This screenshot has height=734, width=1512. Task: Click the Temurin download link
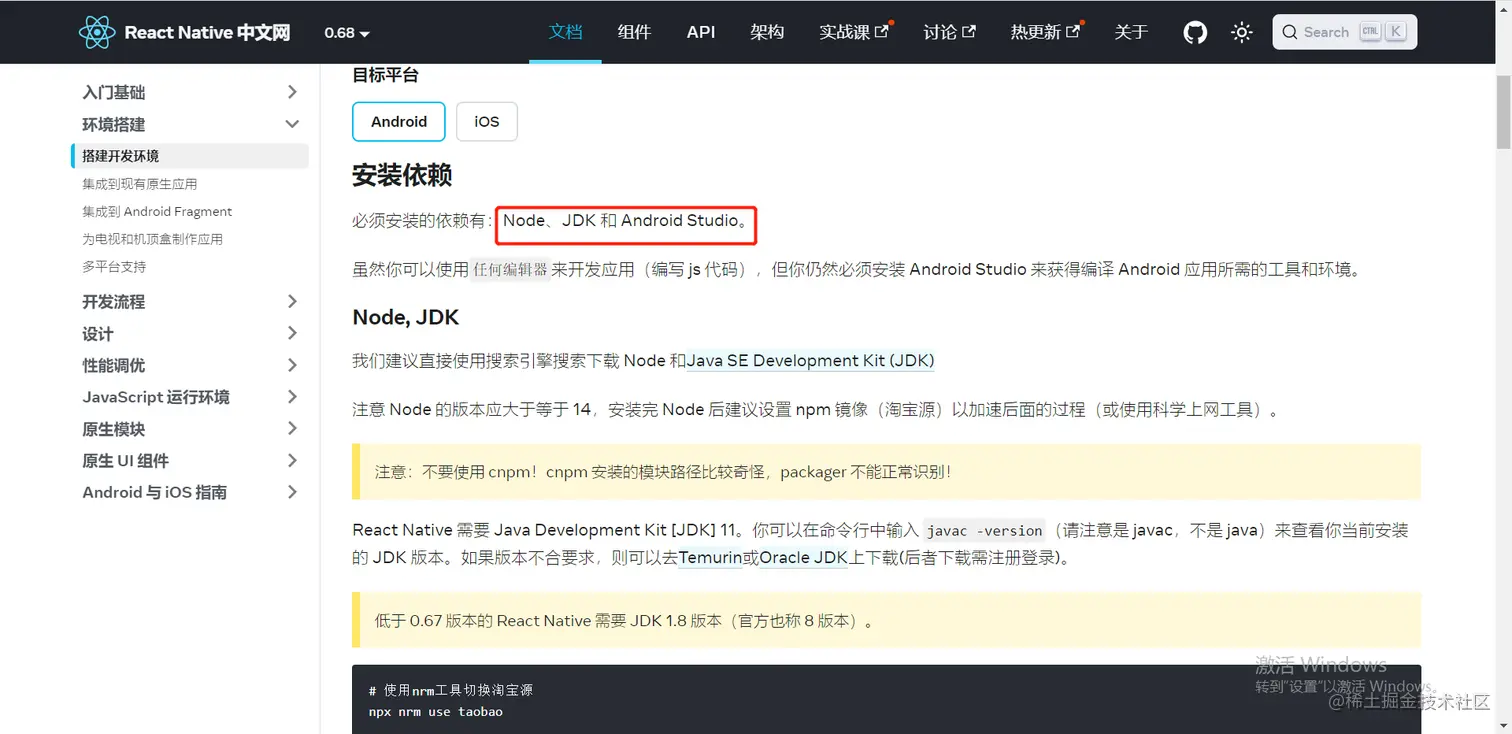click(x=711, y=557)
